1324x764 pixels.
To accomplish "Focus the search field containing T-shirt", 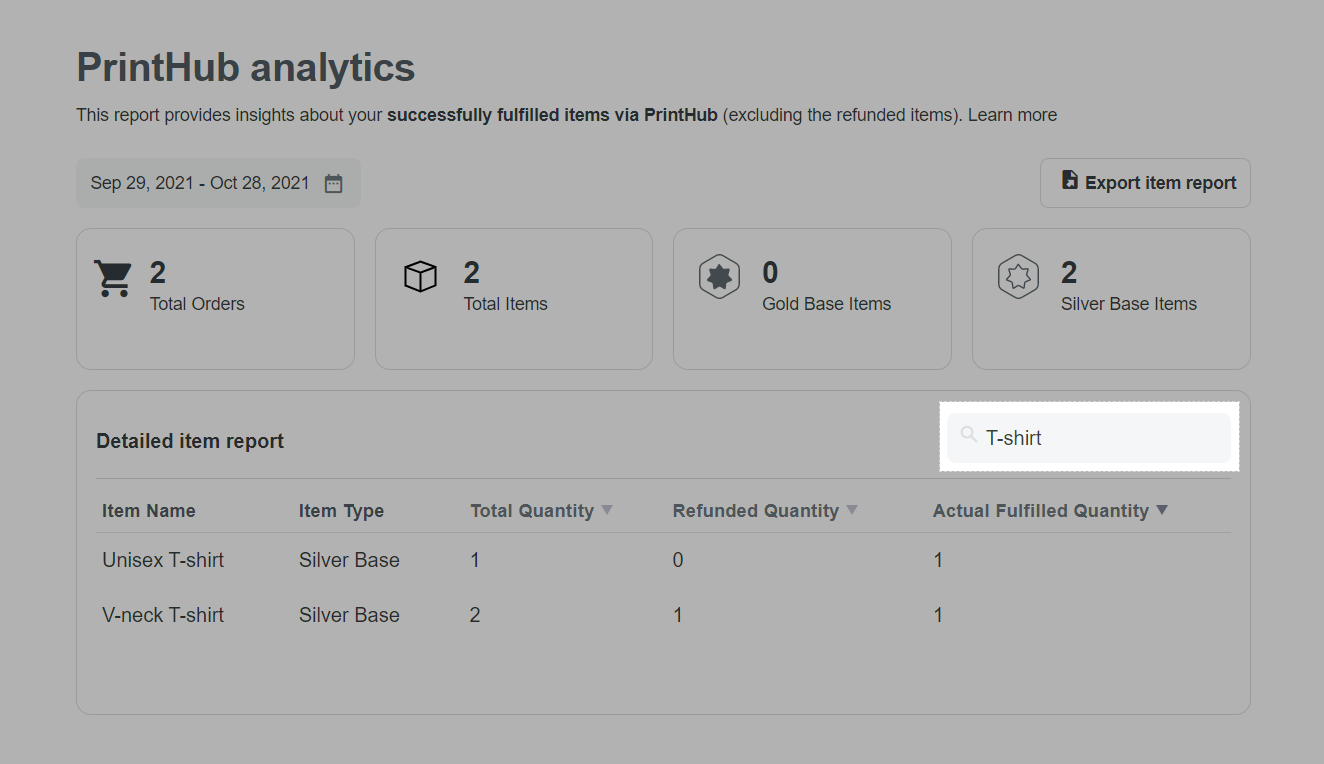I will pos(1100,438).
